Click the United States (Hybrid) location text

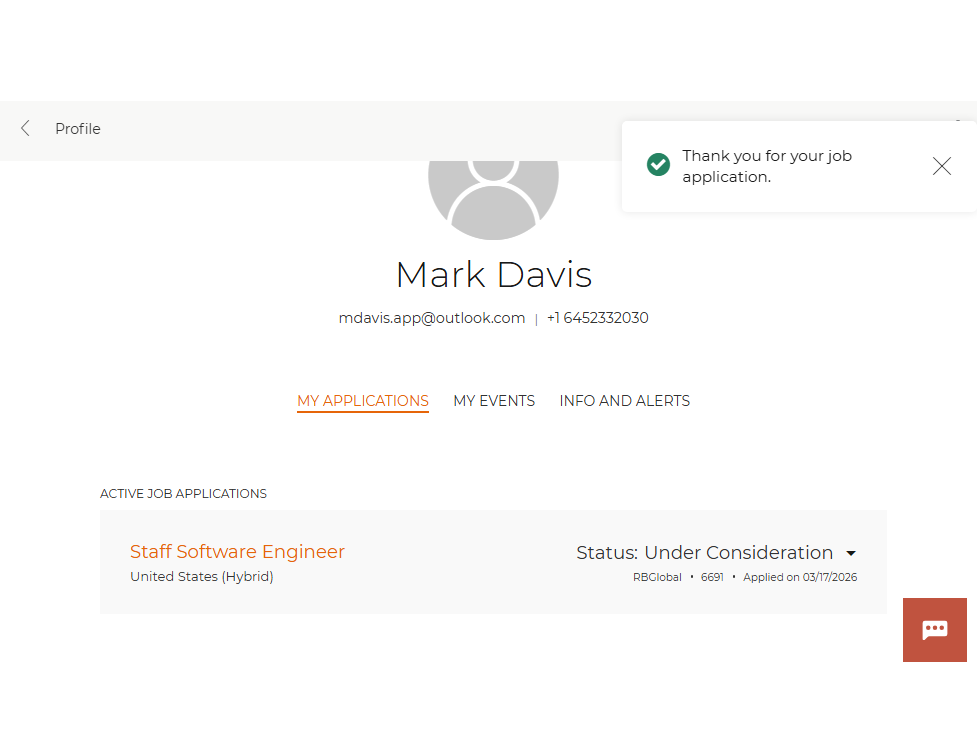point(202,577)
